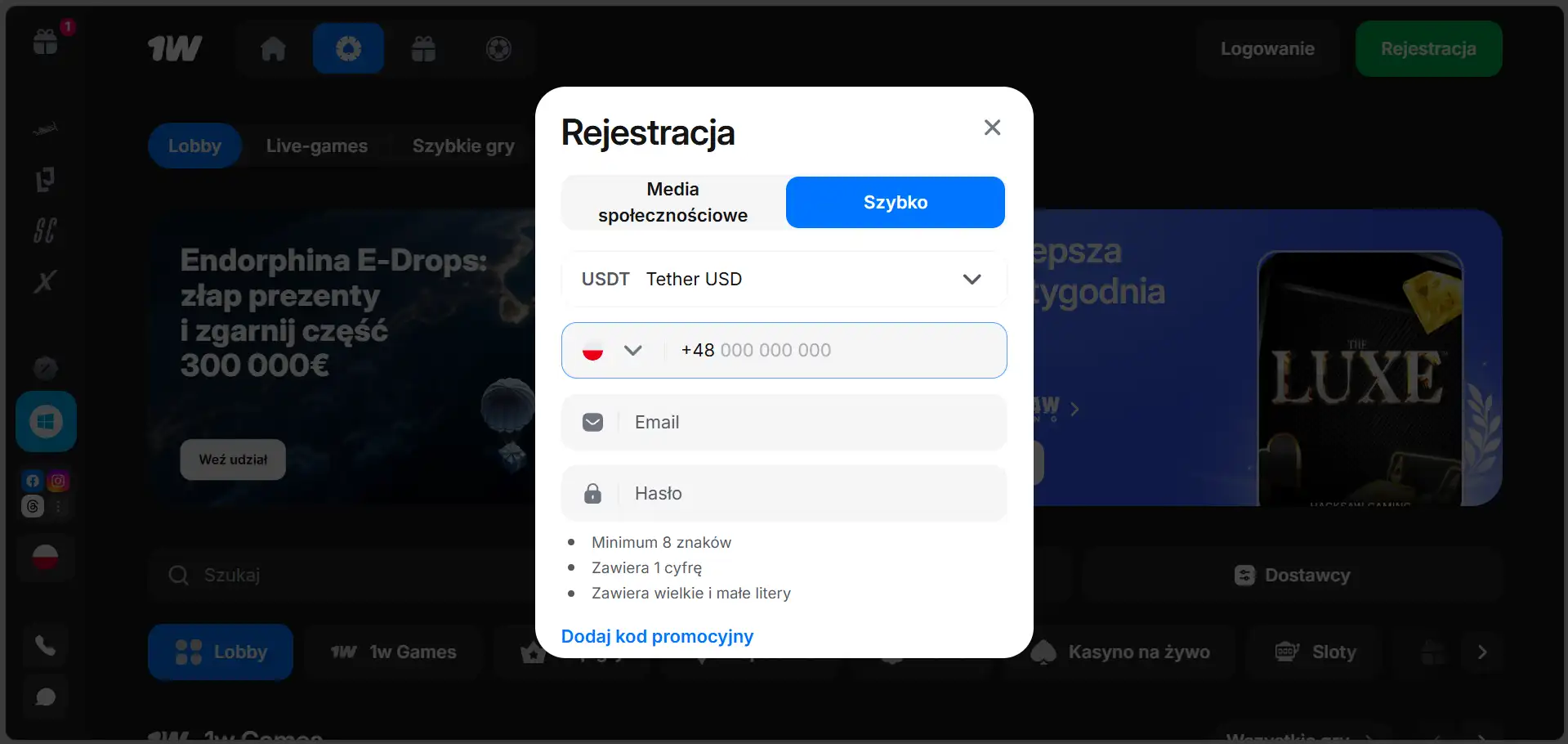Open the gift box notification icon
The width and height of the screenshot is (1568, 744).
coord(46,41)
